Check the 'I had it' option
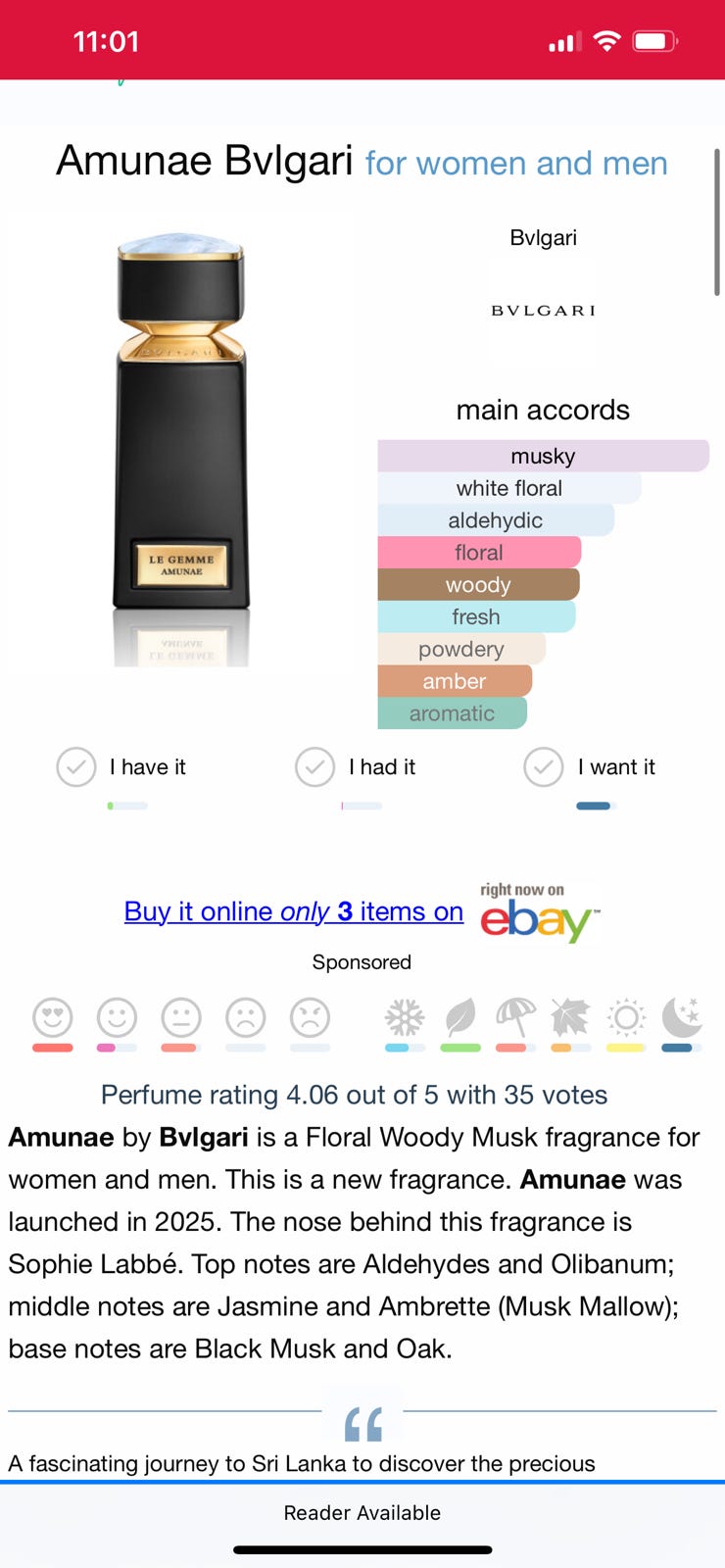Image resolution: width=725 pixels, height=1568 pixels. tap(315, 767)
